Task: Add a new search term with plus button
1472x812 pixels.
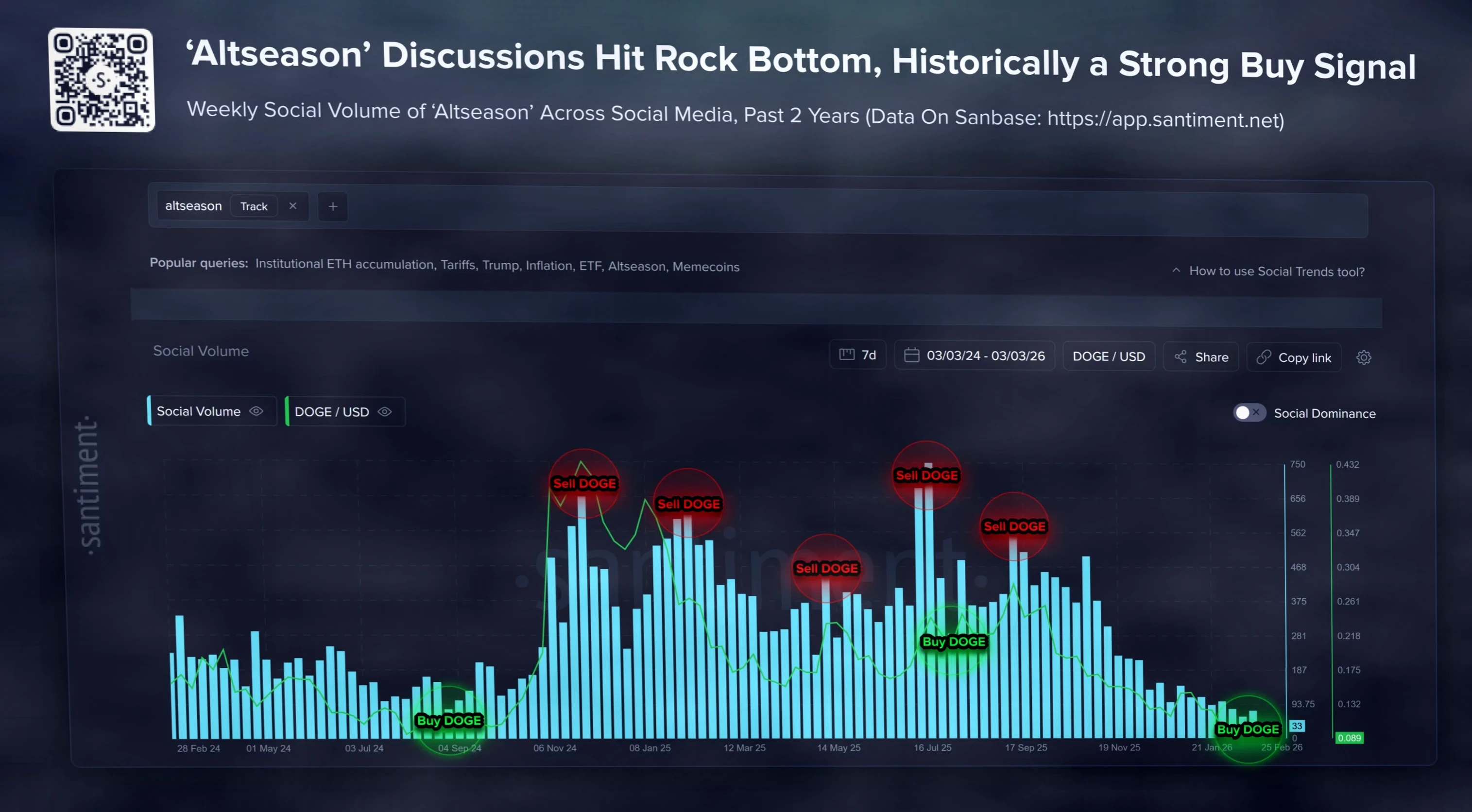Action: (x=333, y=206)
